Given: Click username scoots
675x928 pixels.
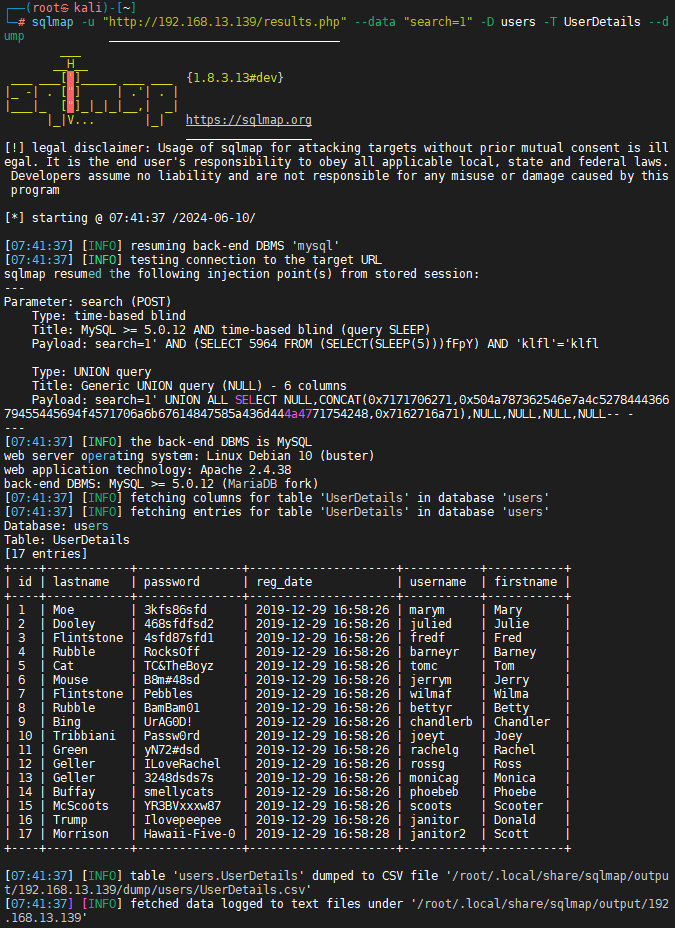Looking at the screenshot, I should pyautogui.click(x=431, y=806).
